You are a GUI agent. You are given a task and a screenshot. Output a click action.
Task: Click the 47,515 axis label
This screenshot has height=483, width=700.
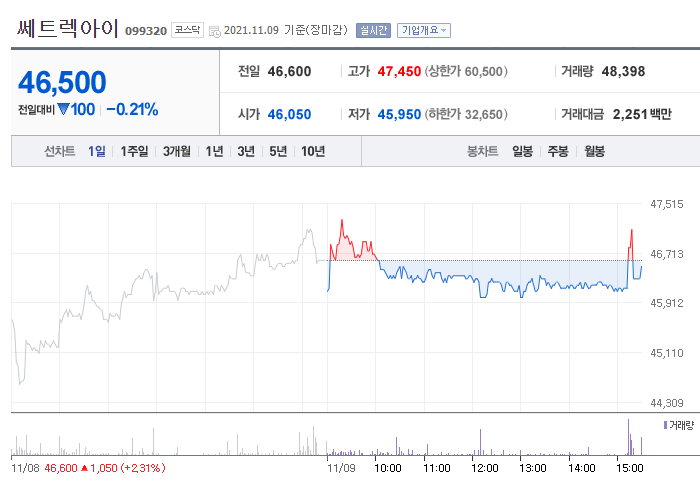pos(667,204)
